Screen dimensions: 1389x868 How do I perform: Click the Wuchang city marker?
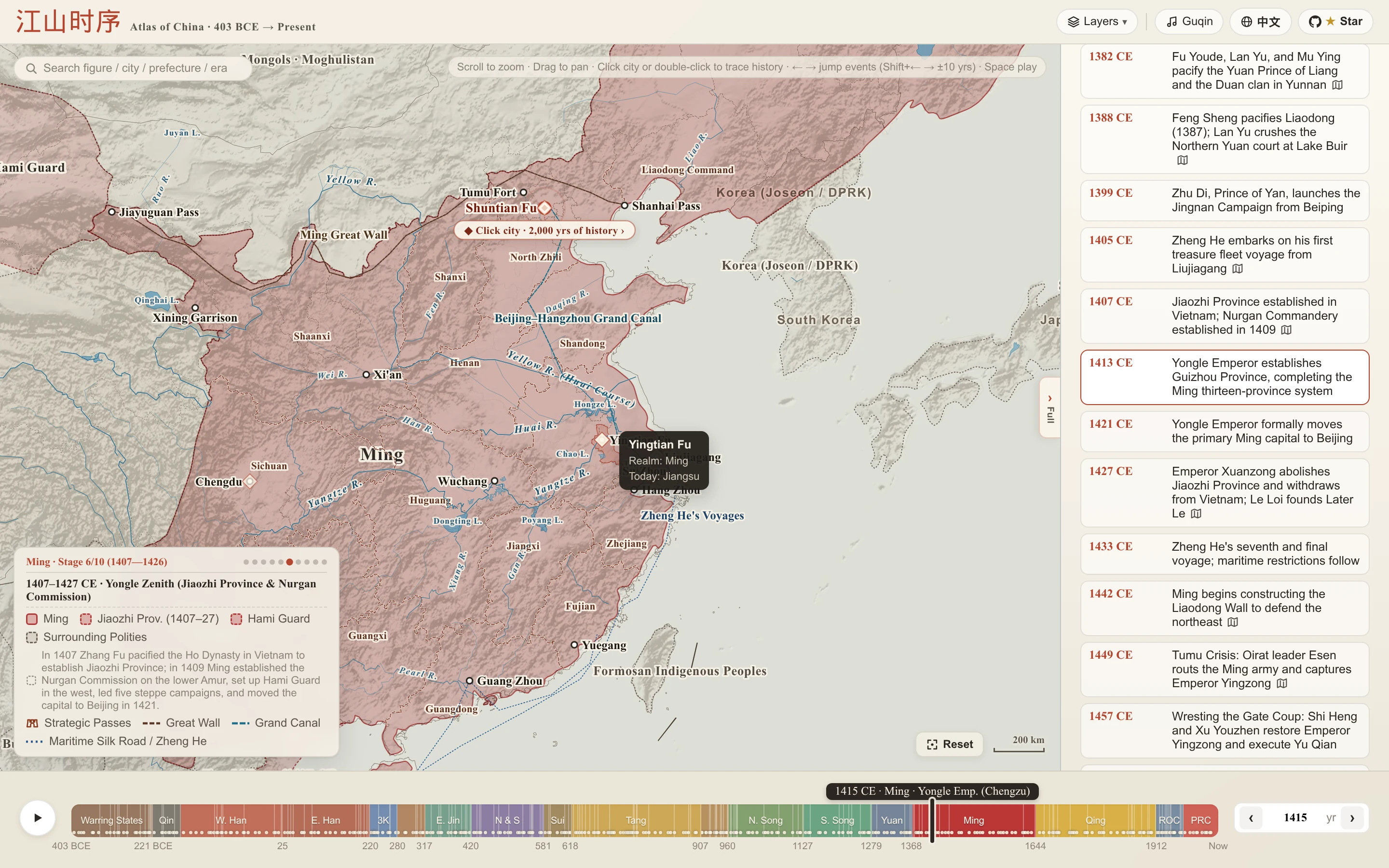point(494,481)
